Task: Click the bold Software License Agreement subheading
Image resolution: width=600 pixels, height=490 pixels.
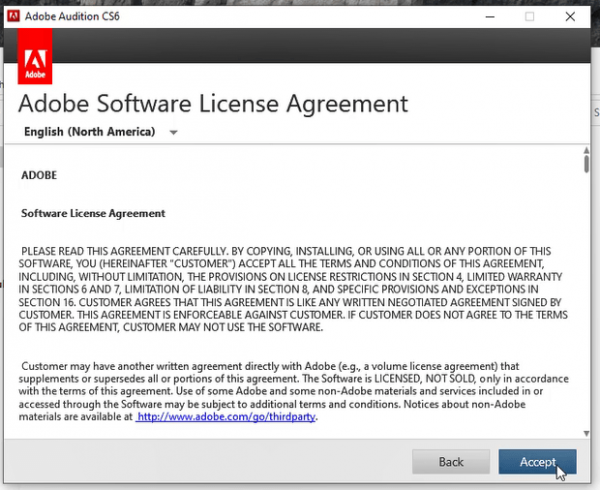Action: (93, 213)
